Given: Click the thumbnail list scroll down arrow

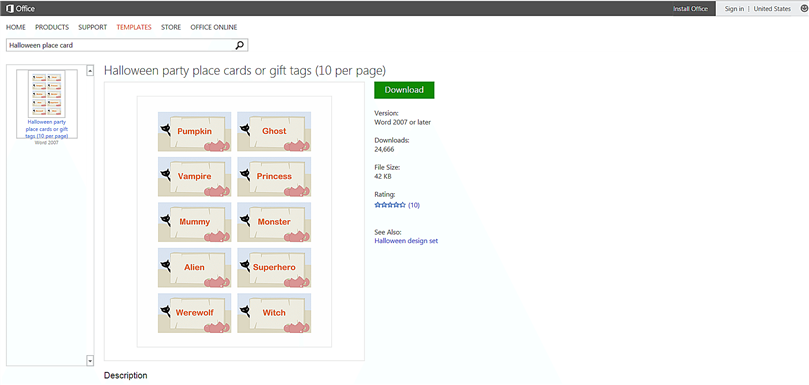Looking at the screenshot, I should click(90, 360).
